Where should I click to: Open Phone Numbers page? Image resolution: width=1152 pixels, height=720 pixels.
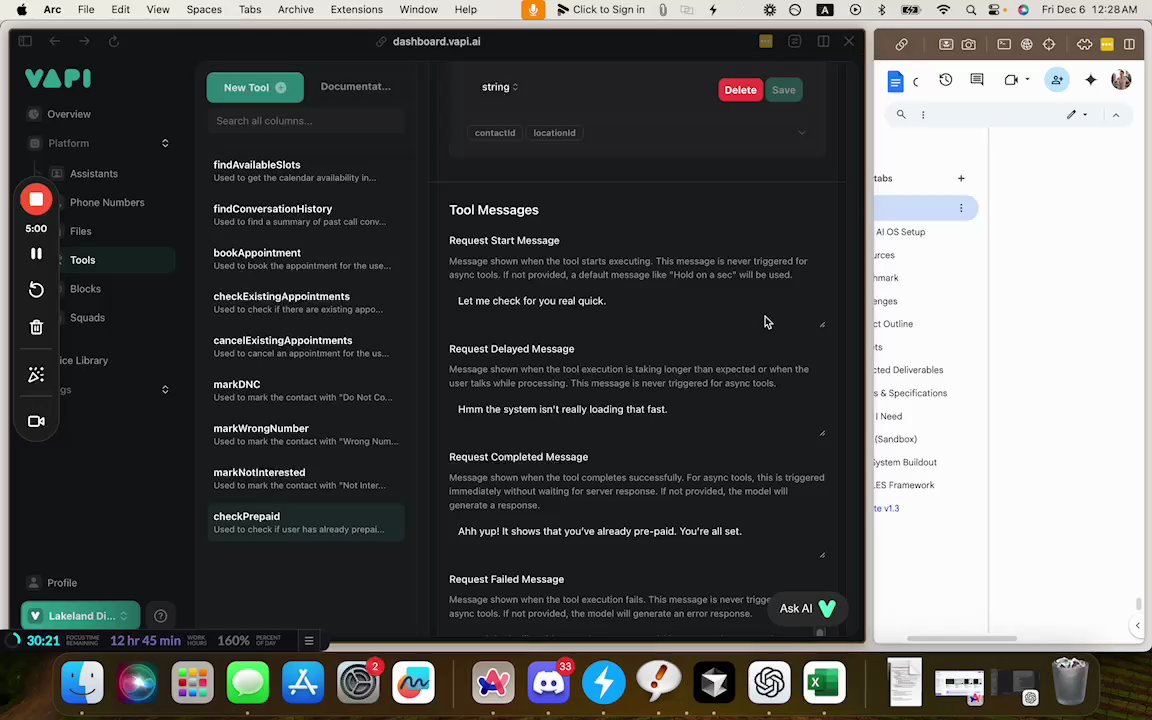[x=107, y=202]
